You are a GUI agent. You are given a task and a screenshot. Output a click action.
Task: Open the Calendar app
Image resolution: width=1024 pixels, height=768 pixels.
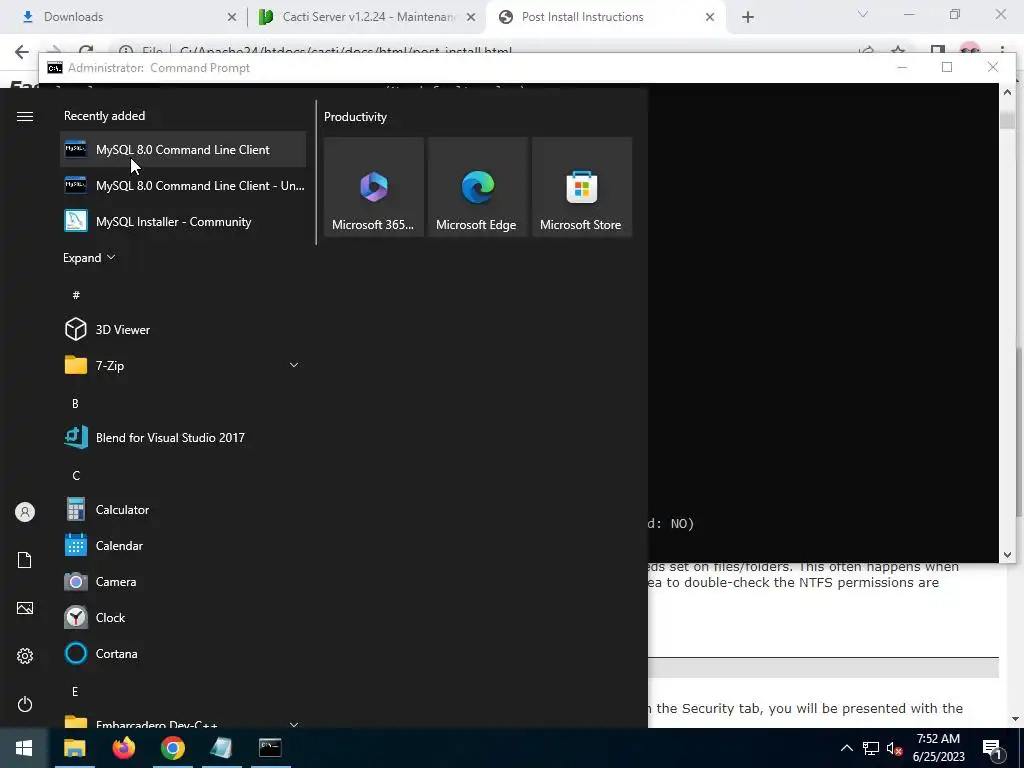(183, 545)
